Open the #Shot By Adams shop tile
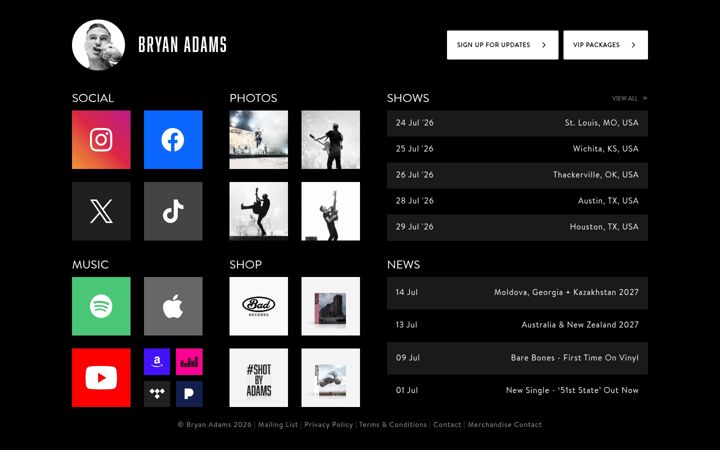This screenshot has width=720, height=450. [259, 377]
